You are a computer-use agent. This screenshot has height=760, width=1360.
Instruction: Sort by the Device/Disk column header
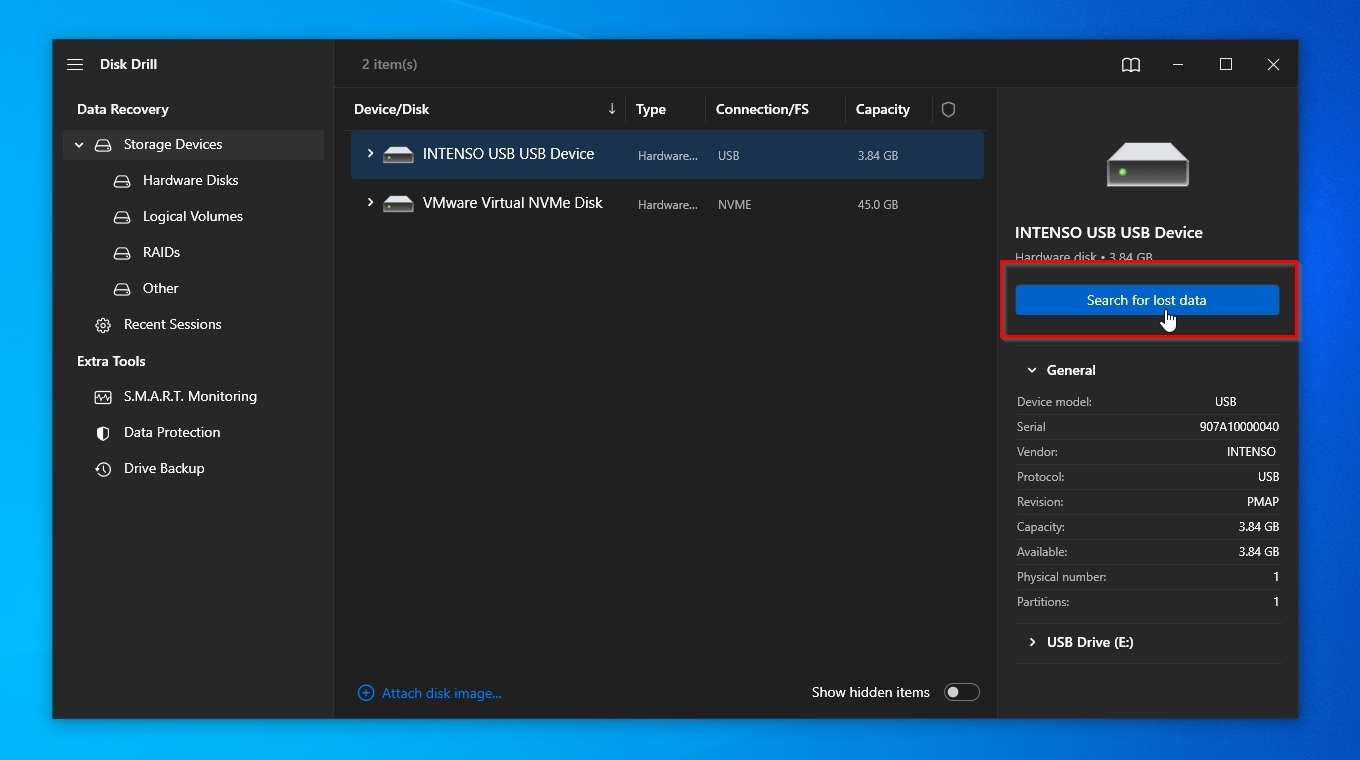(x=391, y=109)
